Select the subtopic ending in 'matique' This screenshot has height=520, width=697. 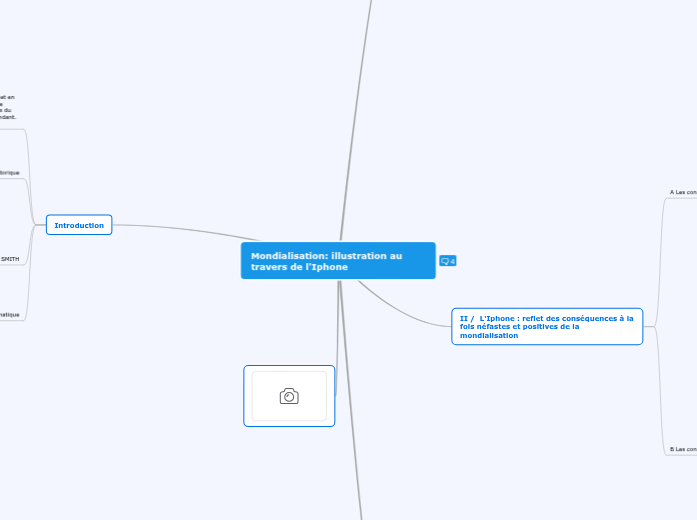(x=9, y=314)
